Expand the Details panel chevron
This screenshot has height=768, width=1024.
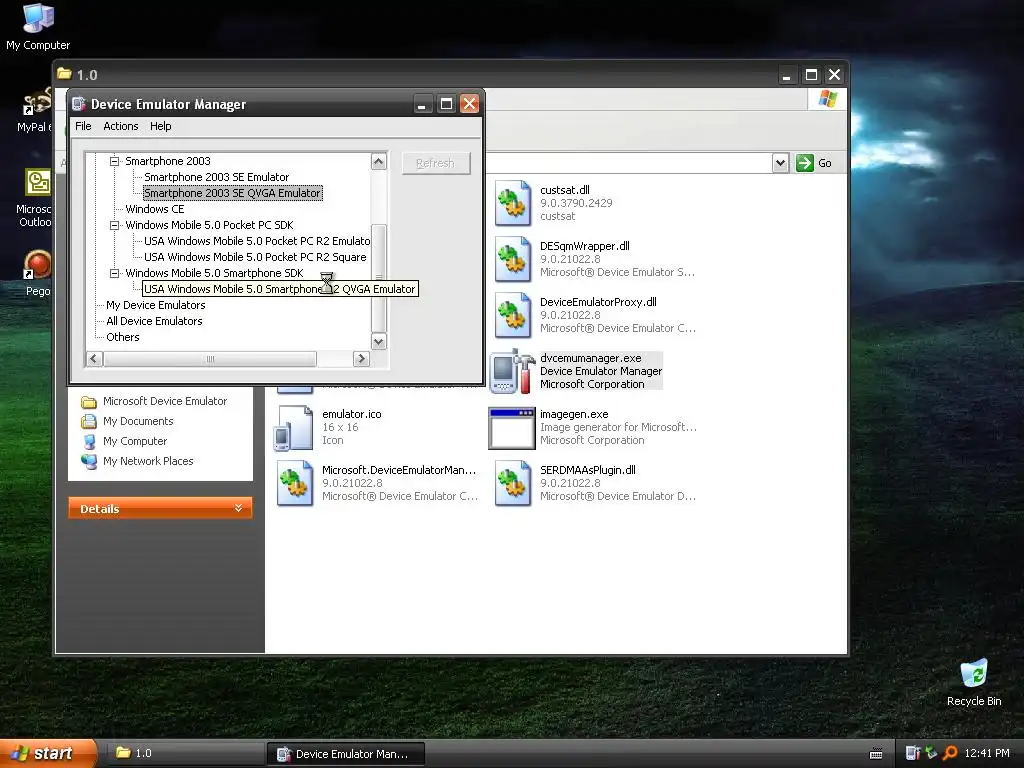[x=238, y=508]
